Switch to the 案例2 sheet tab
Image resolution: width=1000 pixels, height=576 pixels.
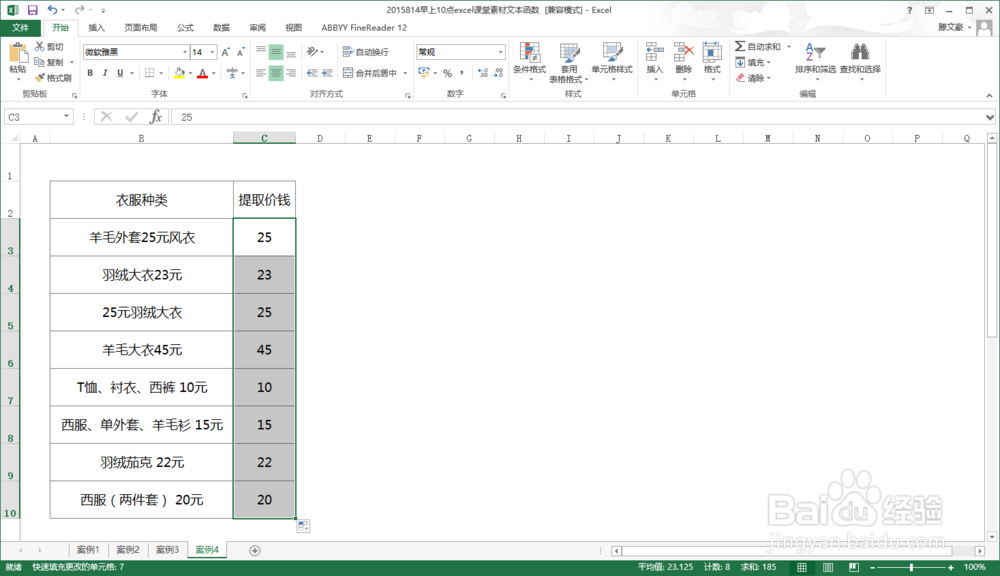[x=126, y=549]
